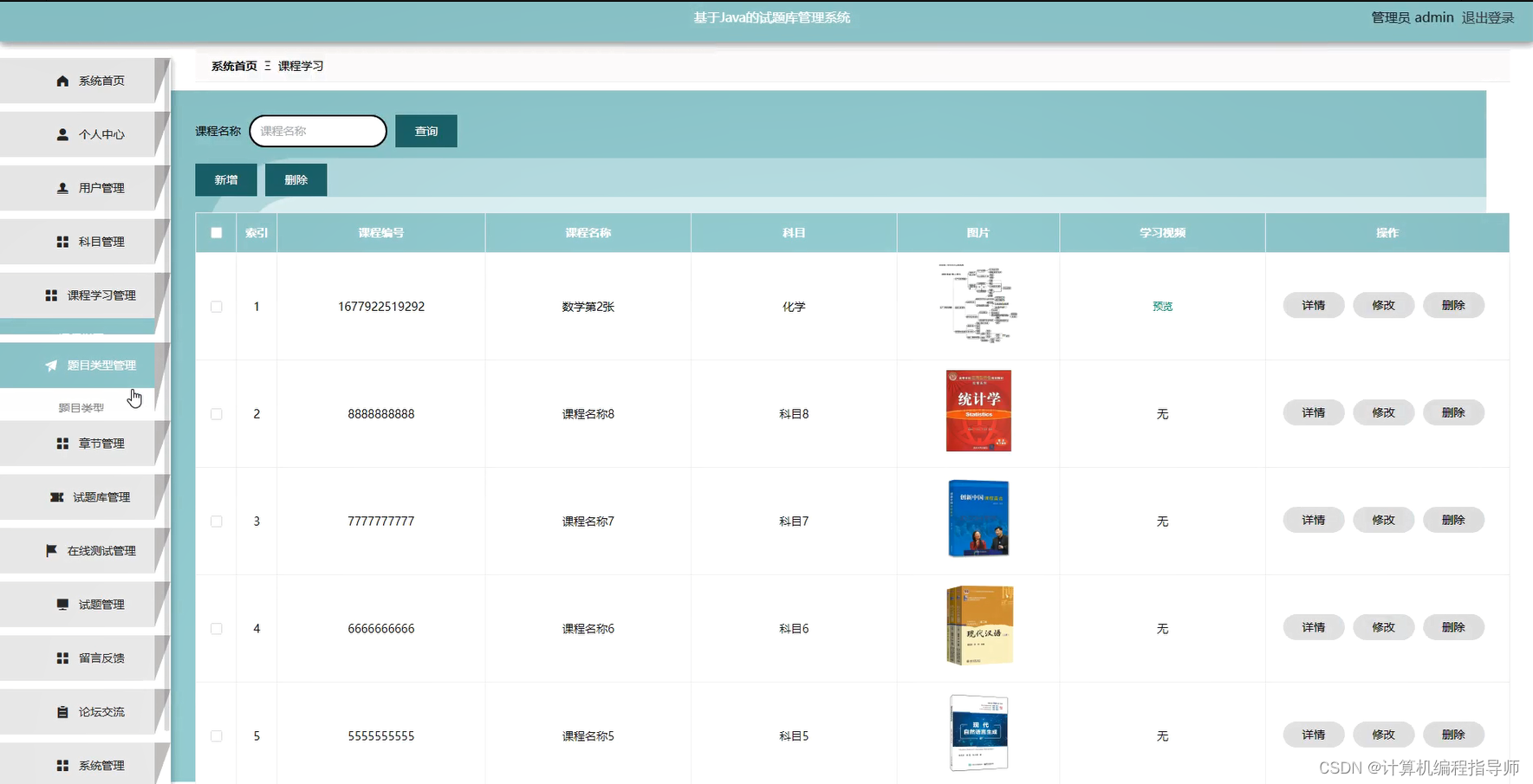The height and width of the screenshot is (784, 1533).
Task: Click the mind-map image for 数学第2张
Action: 978,304
